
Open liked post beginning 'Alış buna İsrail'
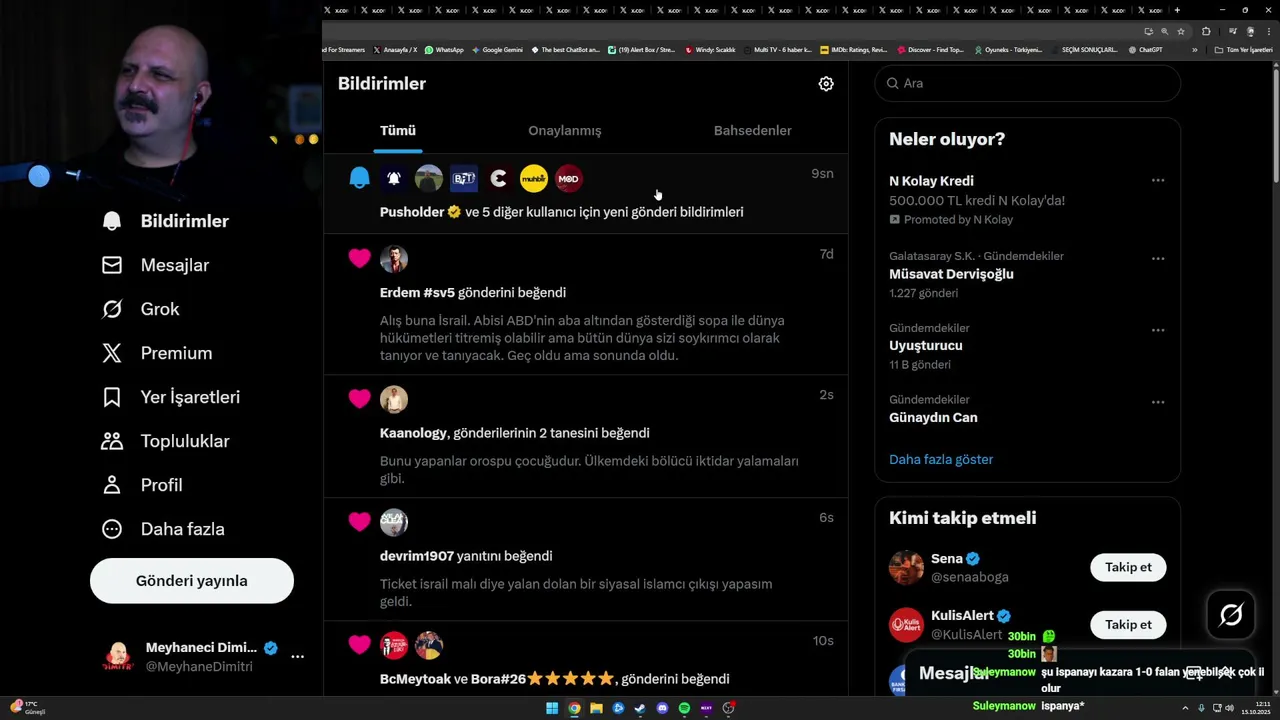pyautogui.click(x=582, y=338)
